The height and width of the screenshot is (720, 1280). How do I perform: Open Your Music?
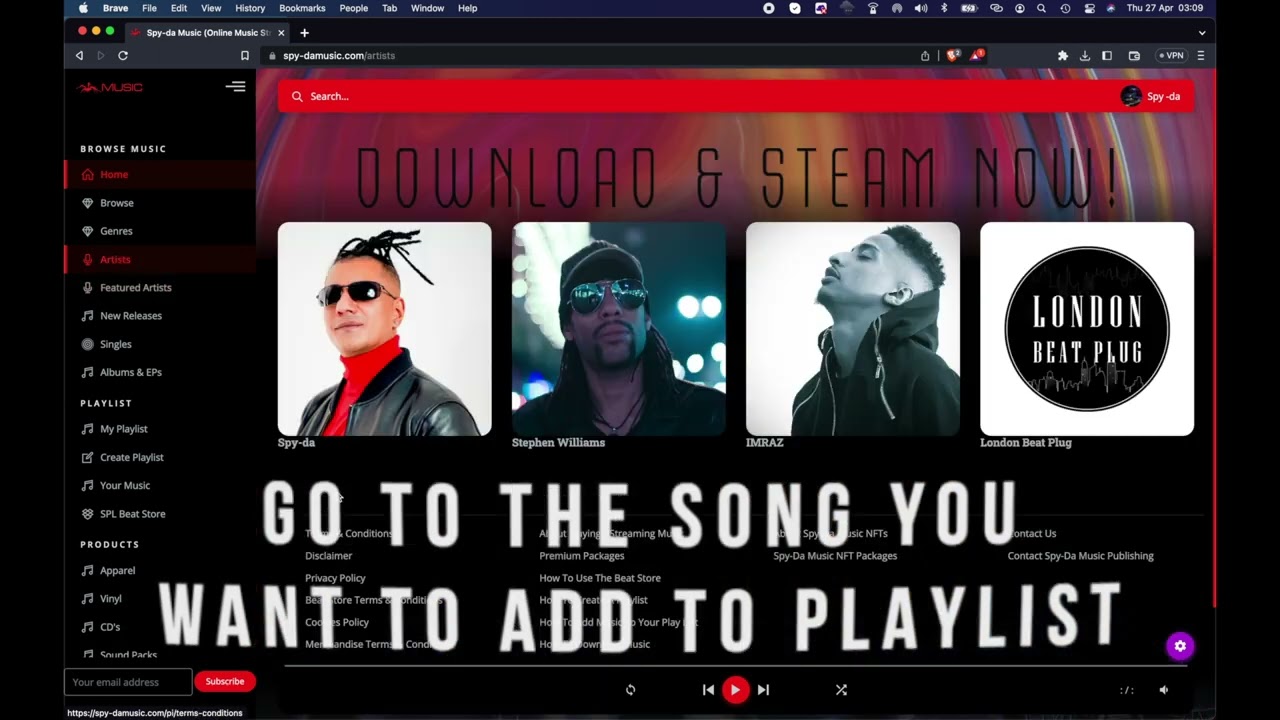(x=125, y=485)
